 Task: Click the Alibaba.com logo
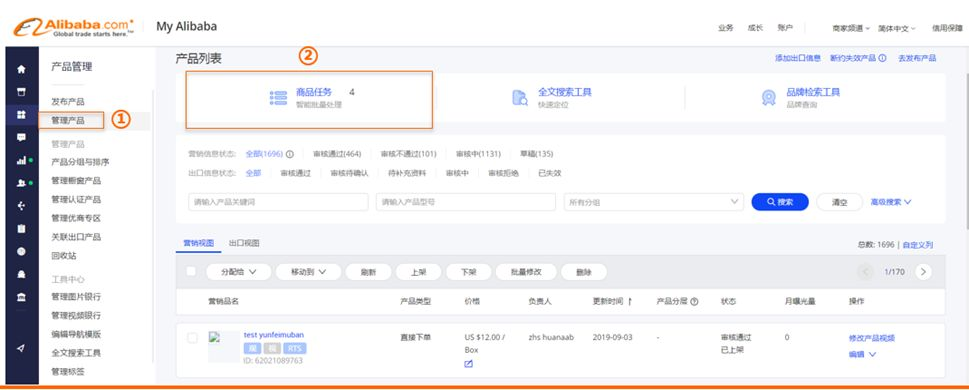click(x=73, y=27)
